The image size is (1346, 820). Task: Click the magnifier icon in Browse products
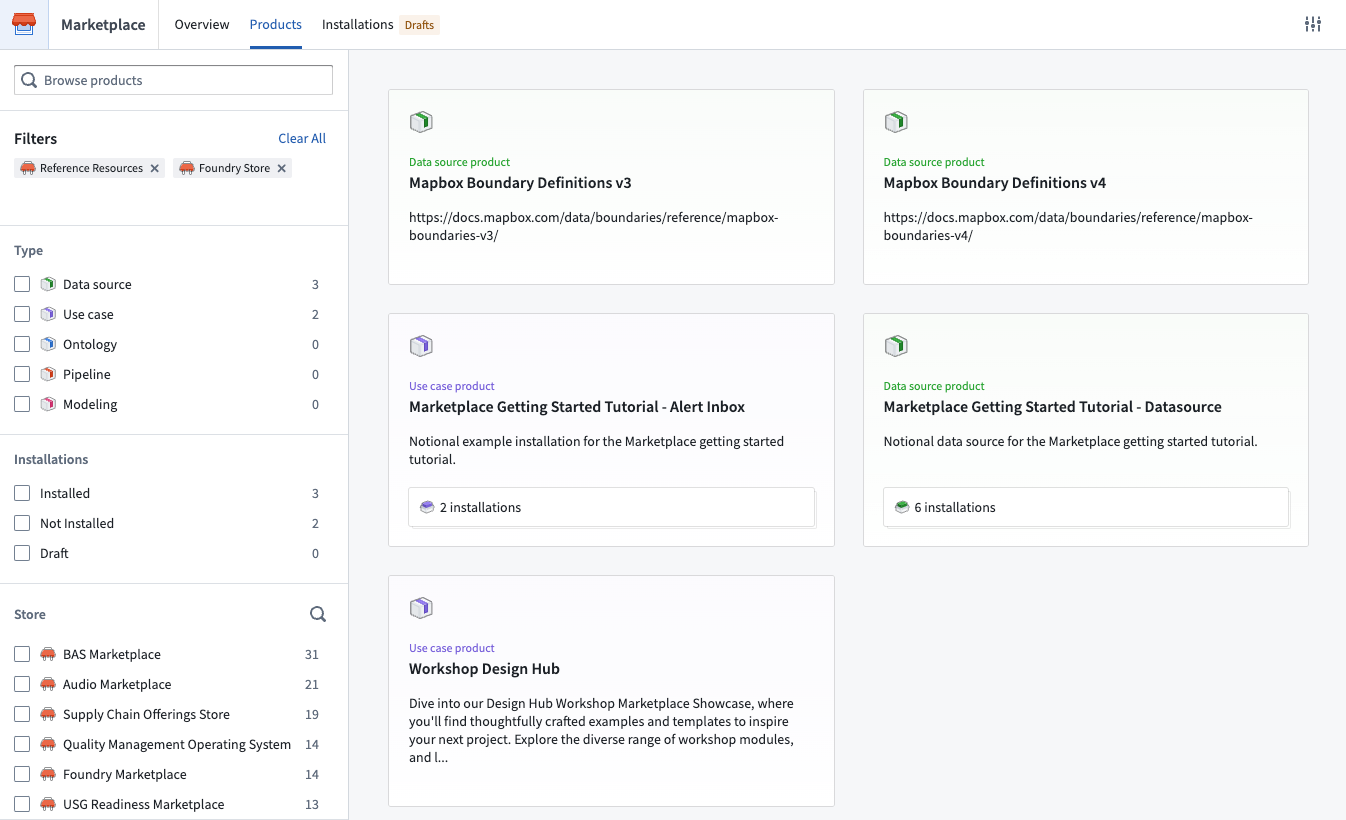click(29, 80)
